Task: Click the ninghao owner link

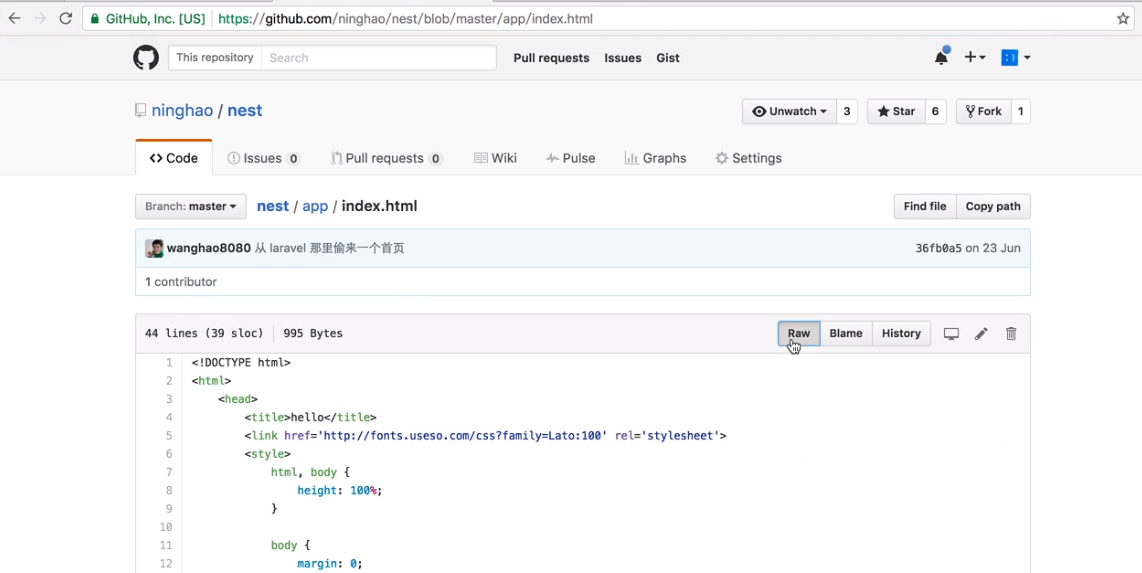Action: coord(182,111)
